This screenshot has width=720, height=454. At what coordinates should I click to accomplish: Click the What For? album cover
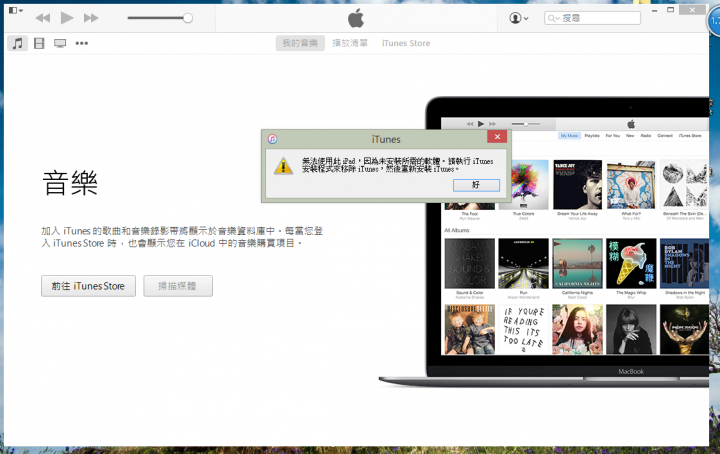pyautogui.click(x=631, y=185)
